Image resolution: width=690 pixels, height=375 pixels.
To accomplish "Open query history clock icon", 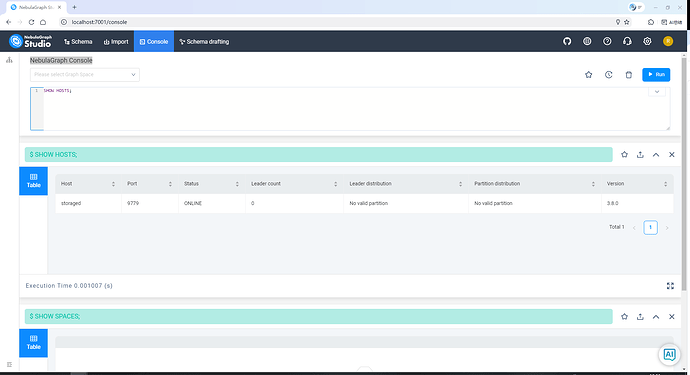I will click(x=609, y=75).
